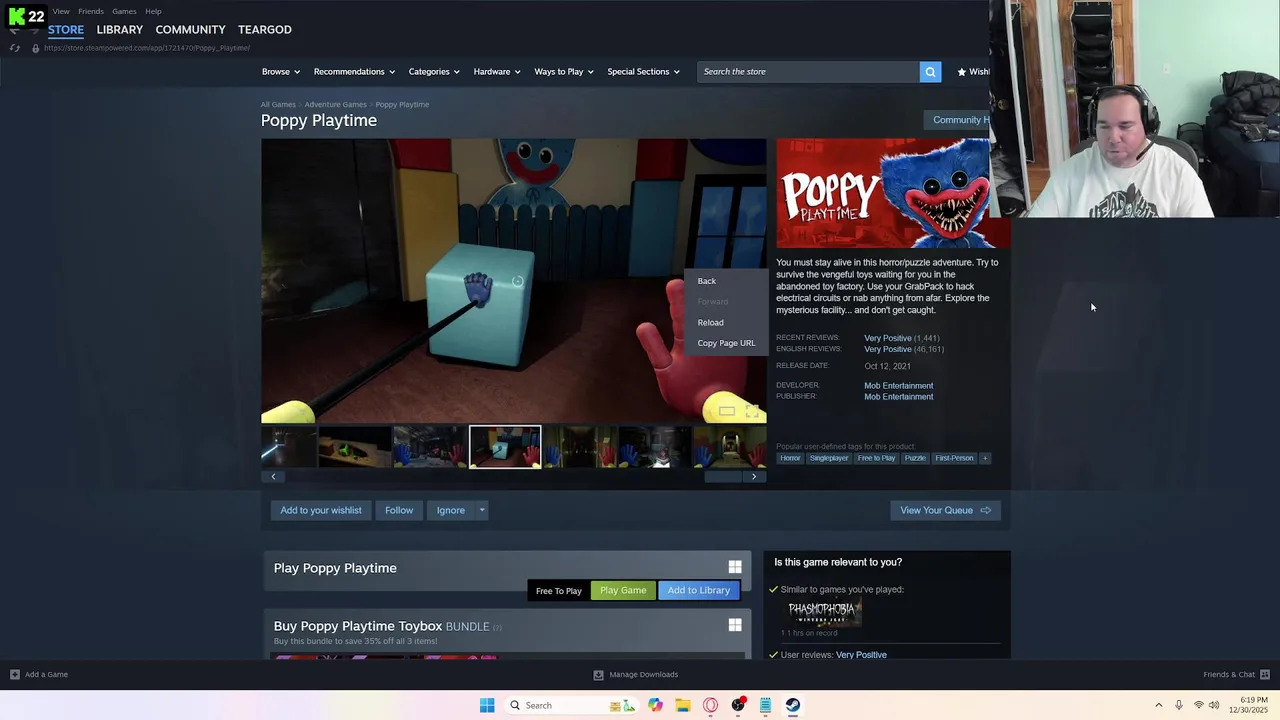Viewport: 1280px width, 720px height.
Task: Choose Back in the context menu
Action: coord(707,281)
